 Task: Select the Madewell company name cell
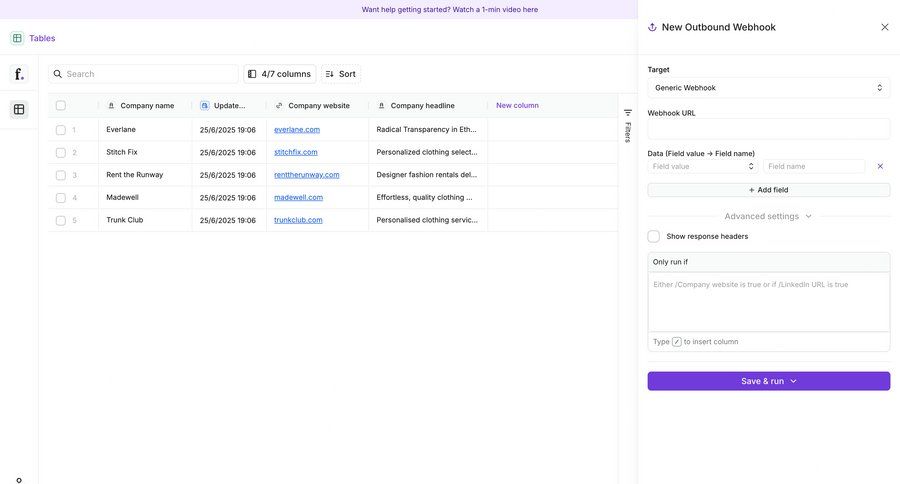point(145,198)
